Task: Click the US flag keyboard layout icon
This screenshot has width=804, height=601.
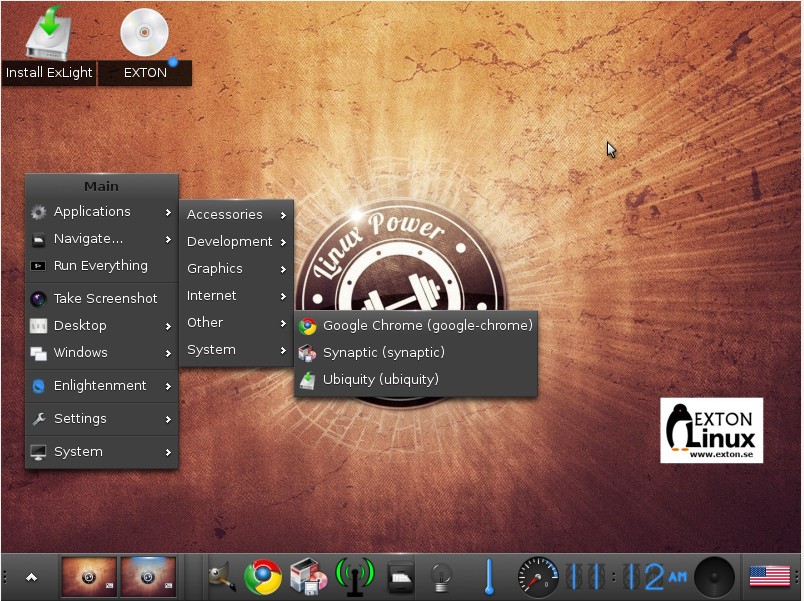Action: pos(769,577)
